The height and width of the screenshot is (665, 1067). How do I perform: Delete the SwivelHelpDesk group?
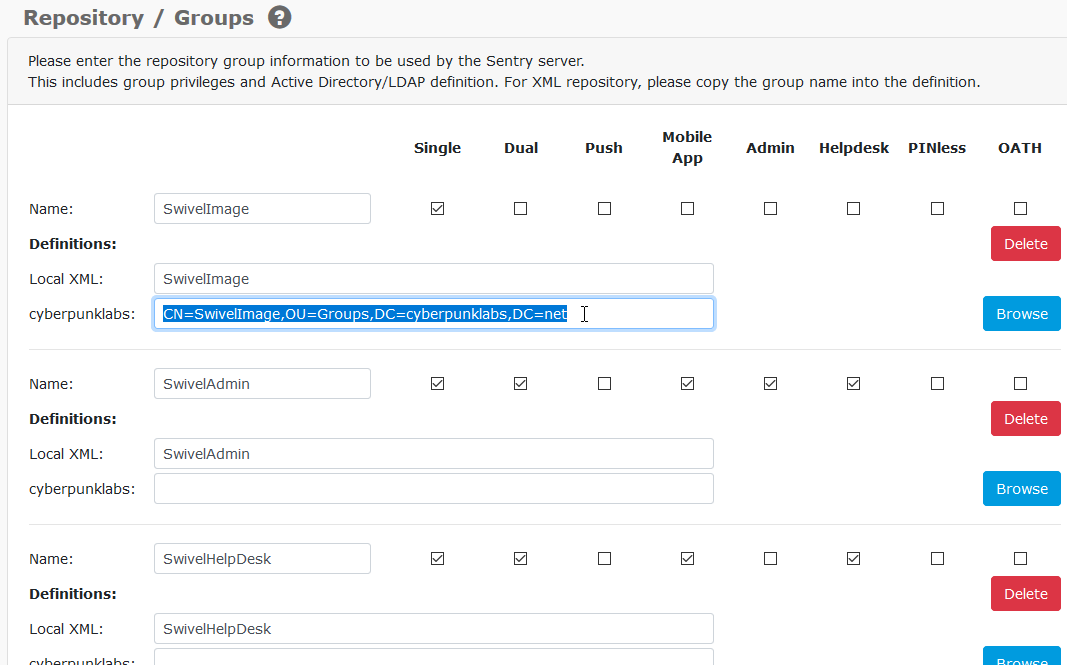[x=1025, y=594]
